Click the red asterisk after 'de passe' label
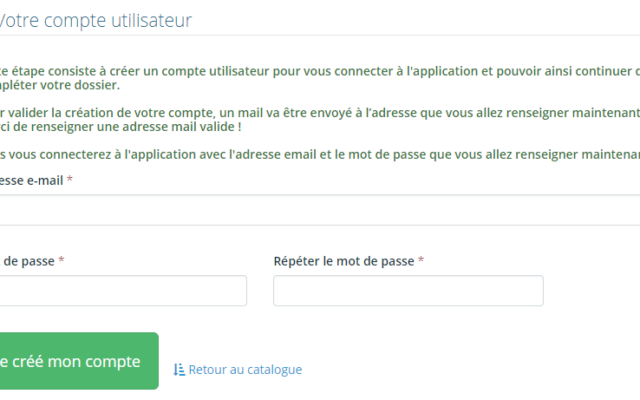640x400 pixels. (61, 260)
